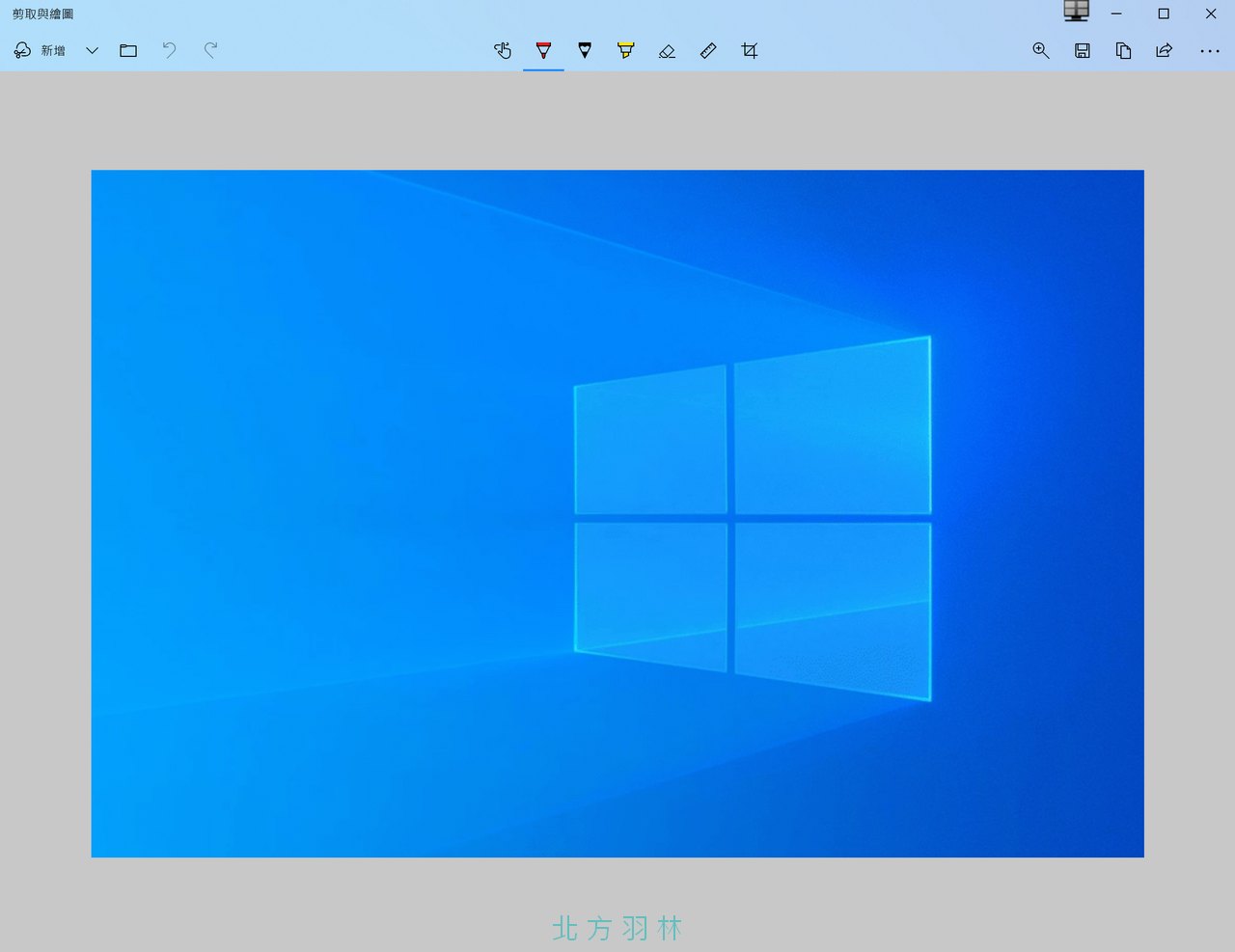Select the red ballpoint pen tool

[x=543, y=50]
